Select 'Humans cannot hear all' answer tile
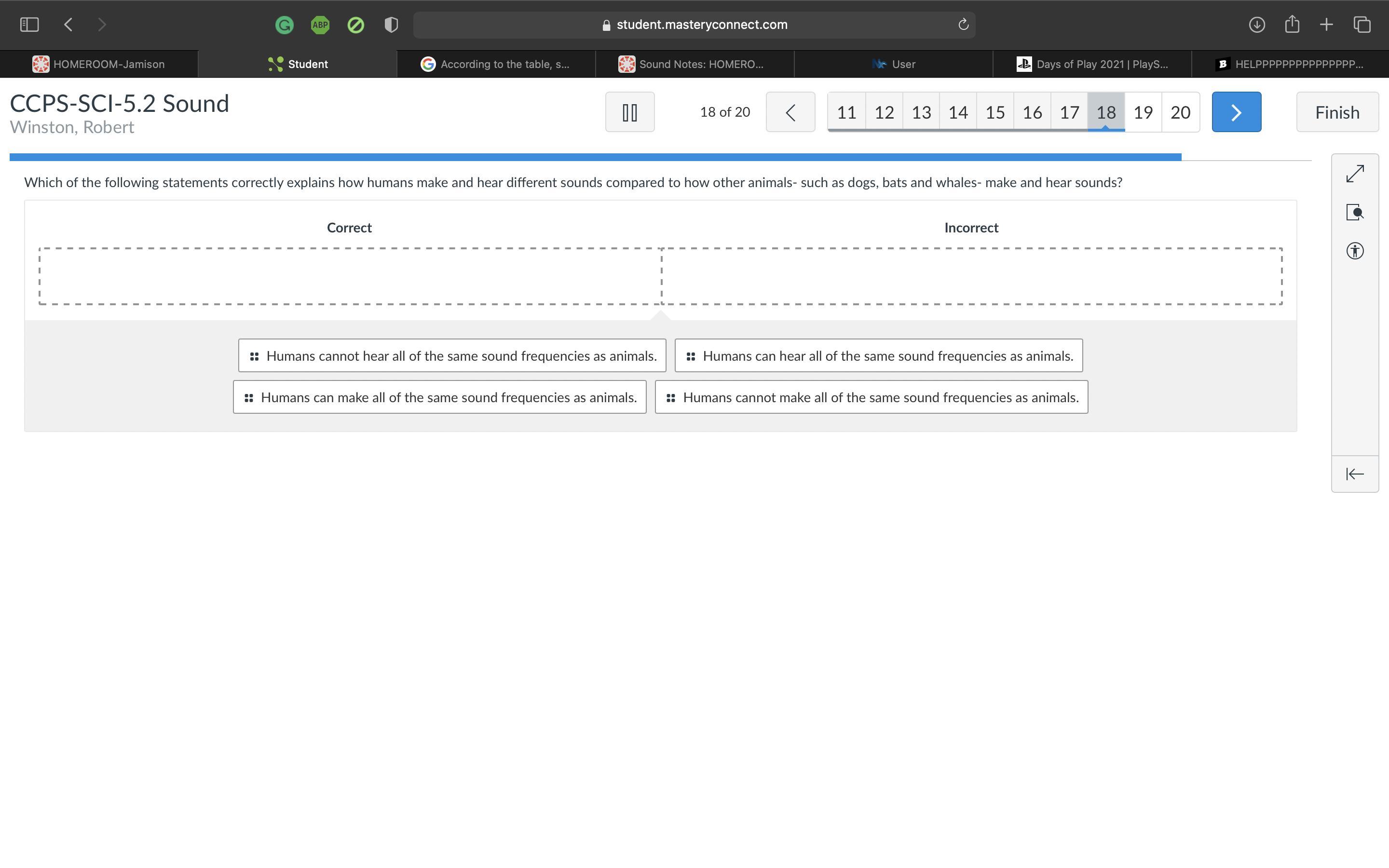The width and height of the screenshot is (1389, 868). (452, 356)
